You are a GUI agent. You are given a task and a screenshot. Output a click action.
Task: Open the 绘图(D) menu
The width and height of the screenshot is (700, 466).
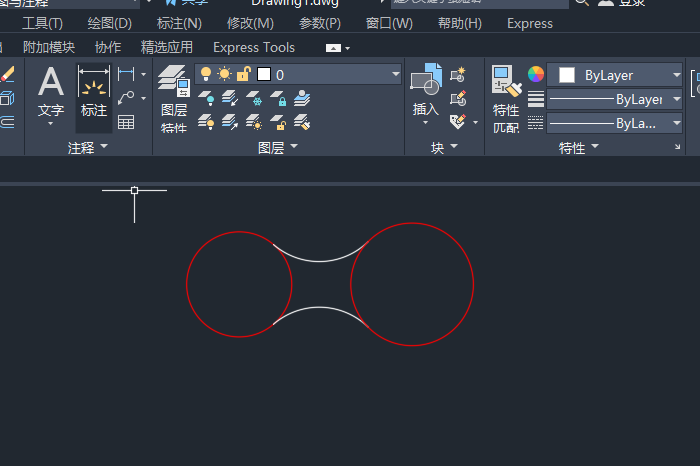109,23
